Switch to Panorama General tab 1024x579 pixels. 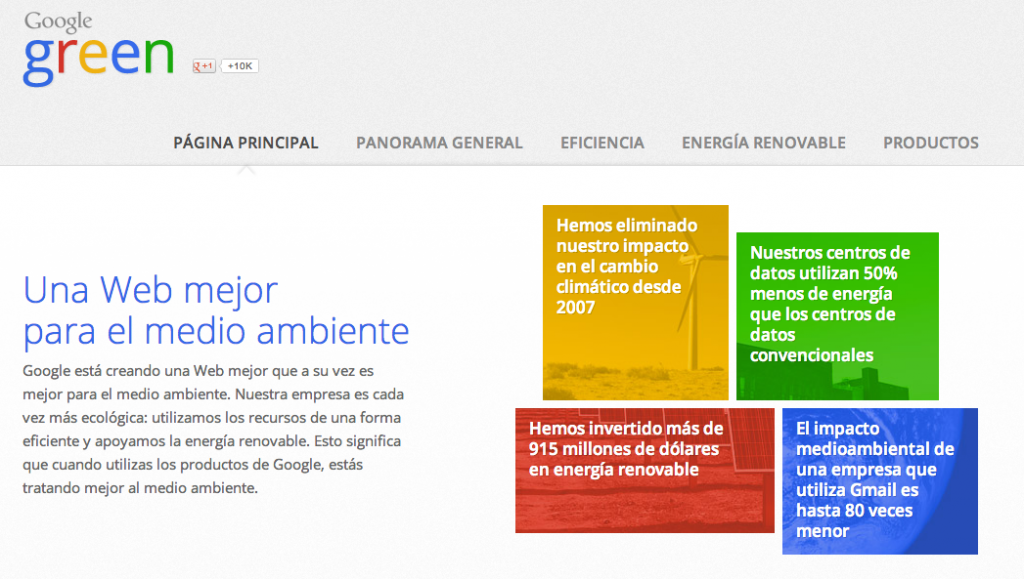click(439, 142)
